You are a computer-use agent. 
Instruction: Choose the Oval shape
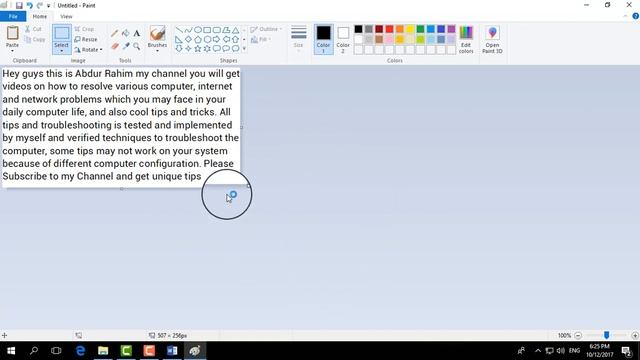coord(198,30)
